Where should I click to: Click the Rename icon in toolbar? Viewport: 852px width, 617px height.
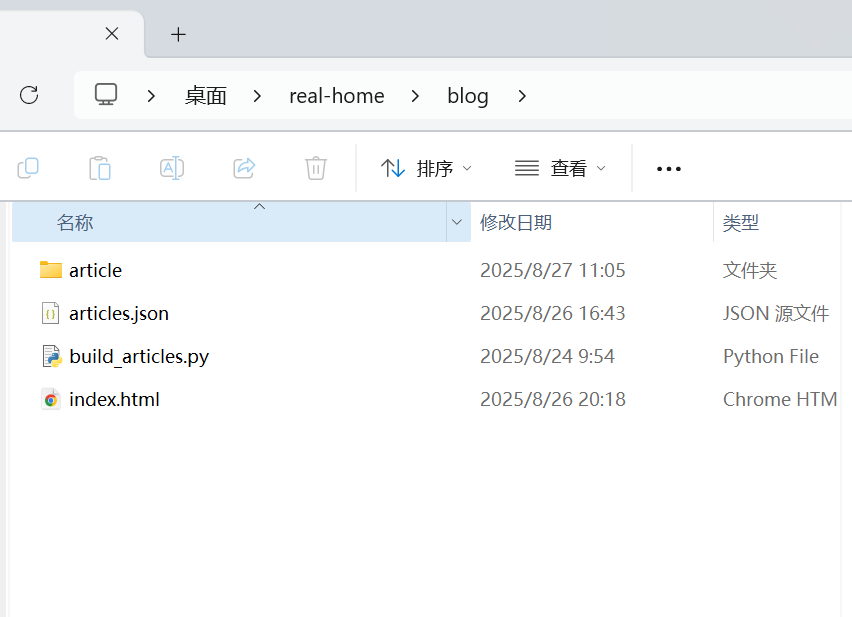point(172,168)
